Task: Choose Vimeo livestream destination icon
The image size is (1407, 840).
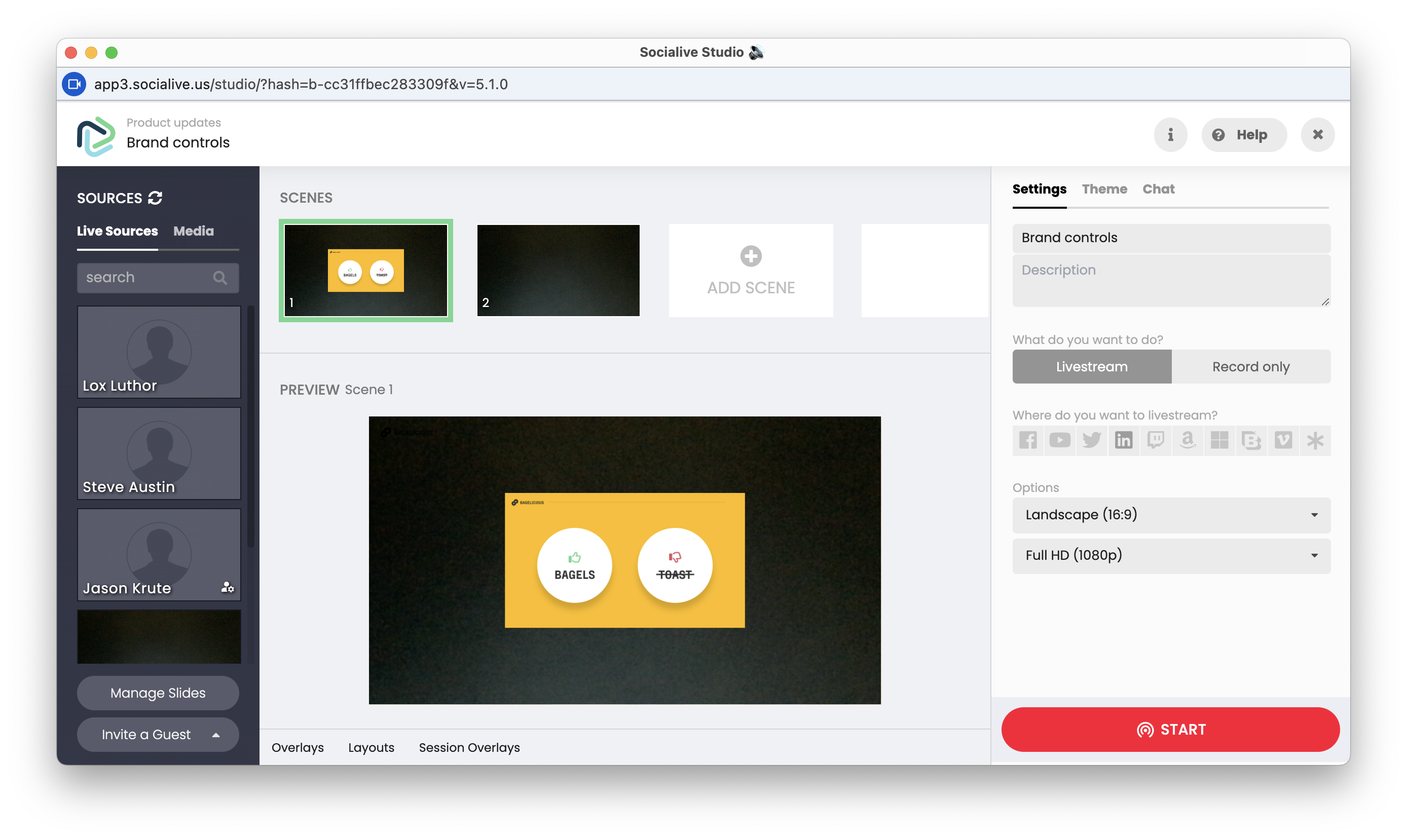Action: click(1283, 440)
